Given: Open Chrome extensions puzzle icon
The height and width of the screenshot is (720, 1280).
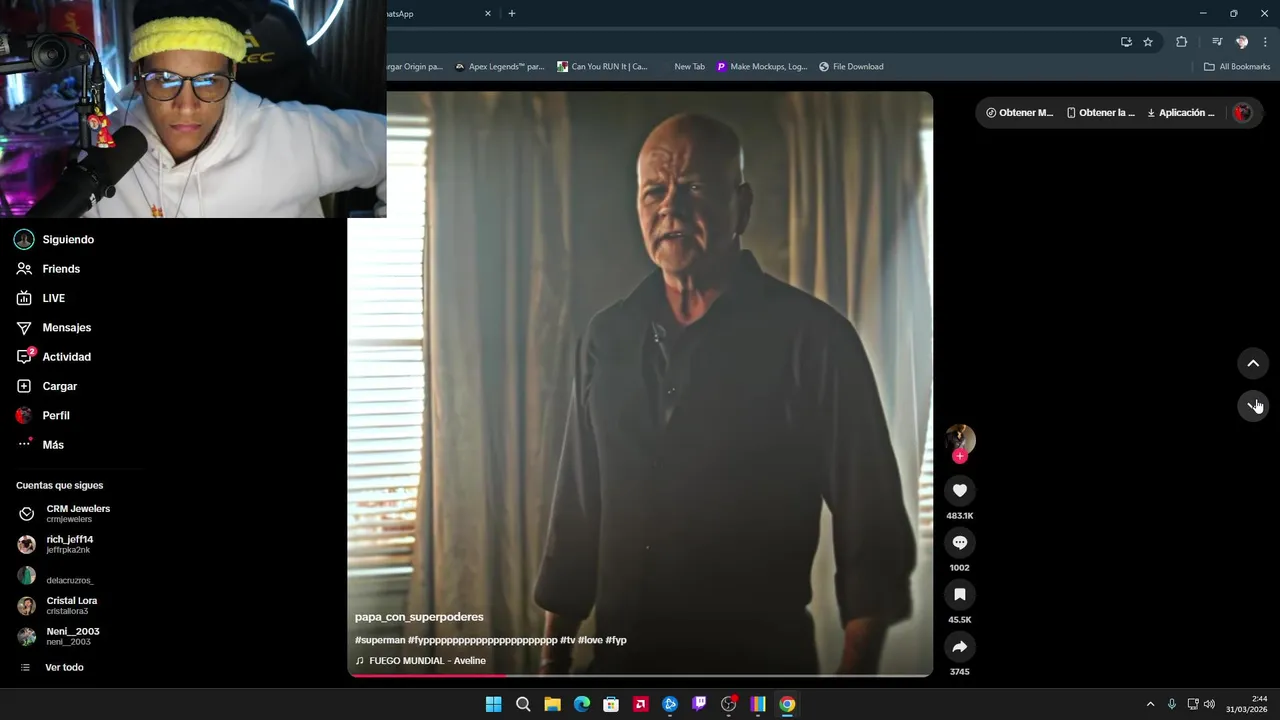Looking at the screenshot, I should click(x=1182, y=42).
